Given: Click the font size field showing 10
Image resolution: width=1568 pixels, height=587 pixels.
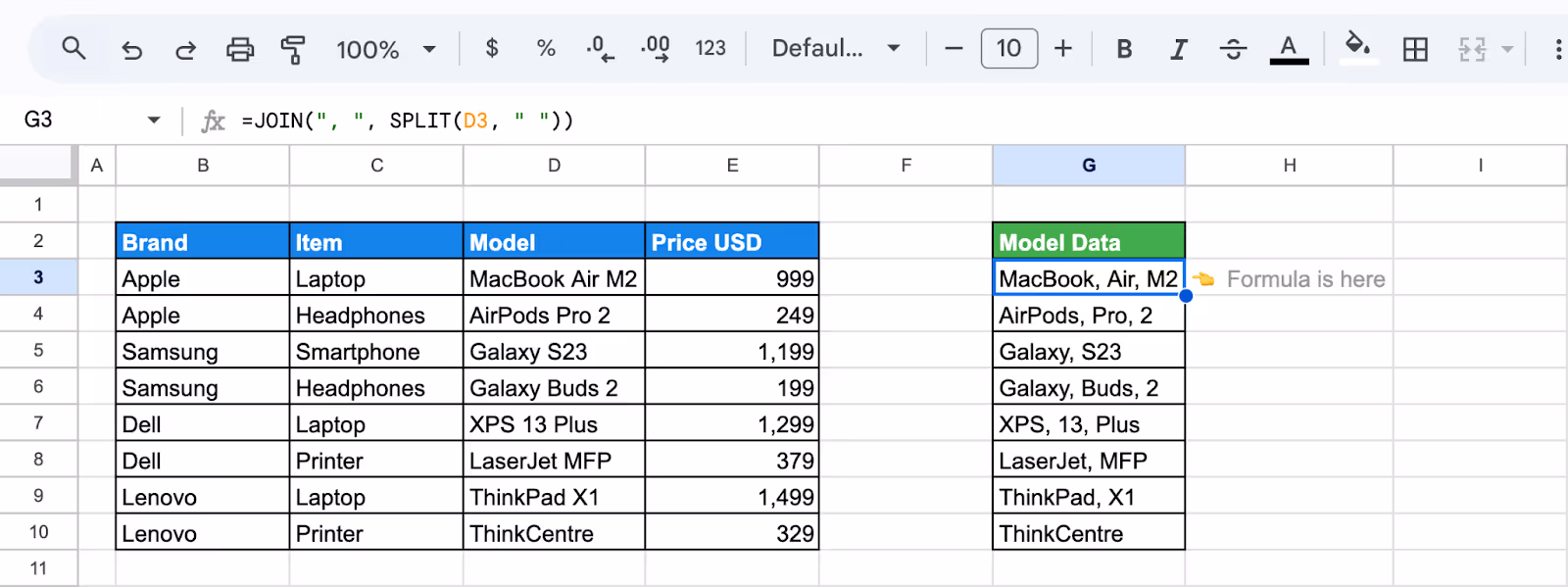Looking at the screenshot, I should [x=1009, y=48].
